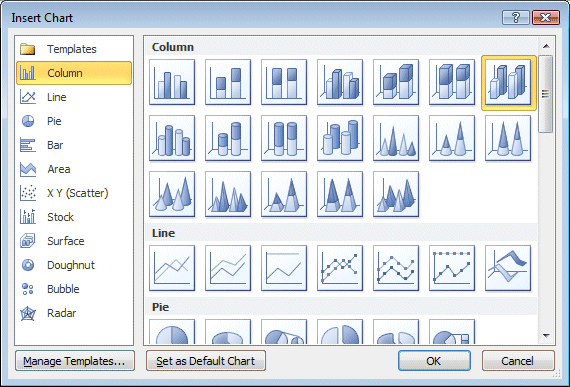Click the scrollbar up arrow
Screen dimensions: 570x387
tap(546, 46)
